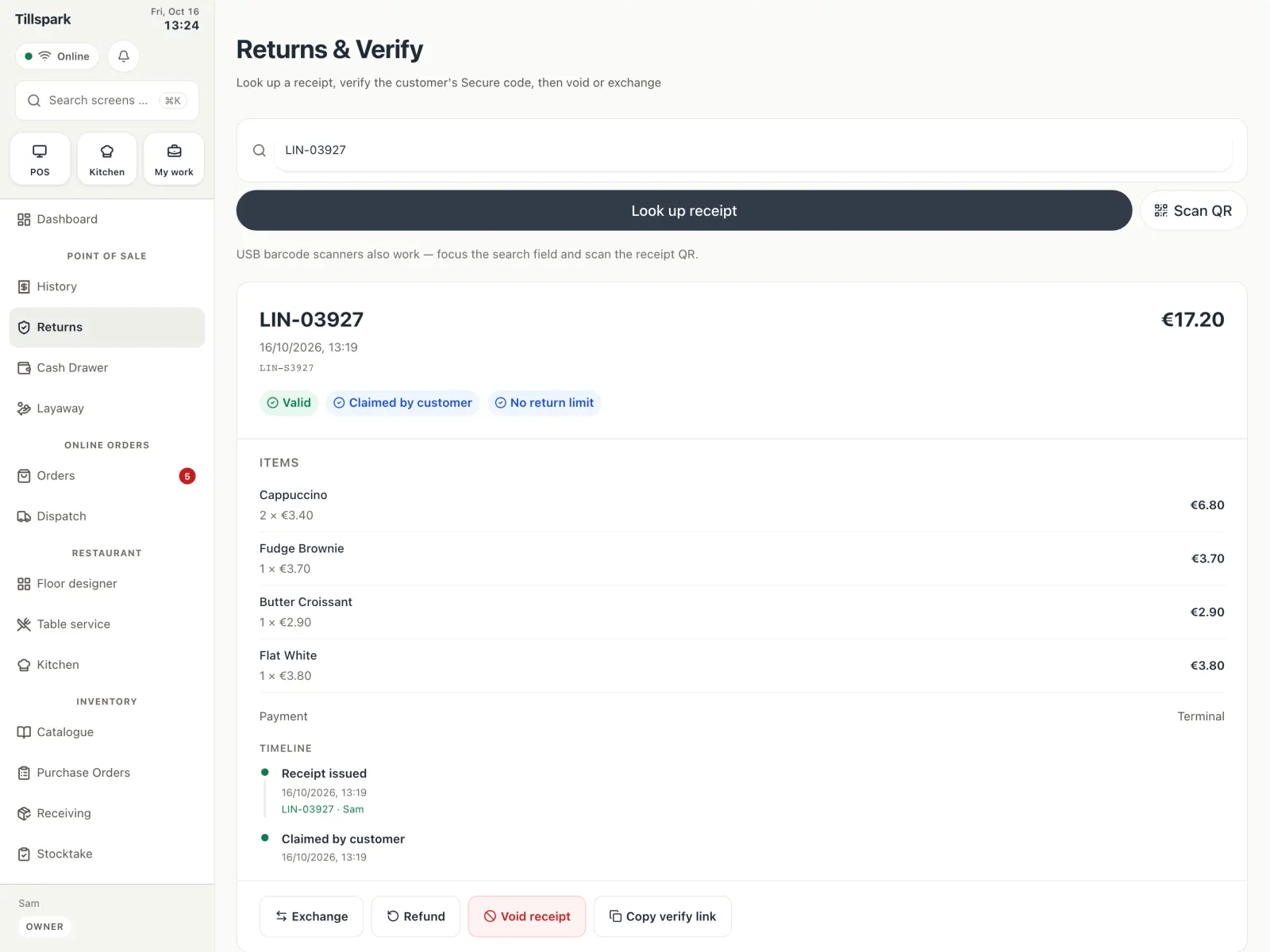Click Look up receipt button

pyautogui.click(x=684, y=210)
